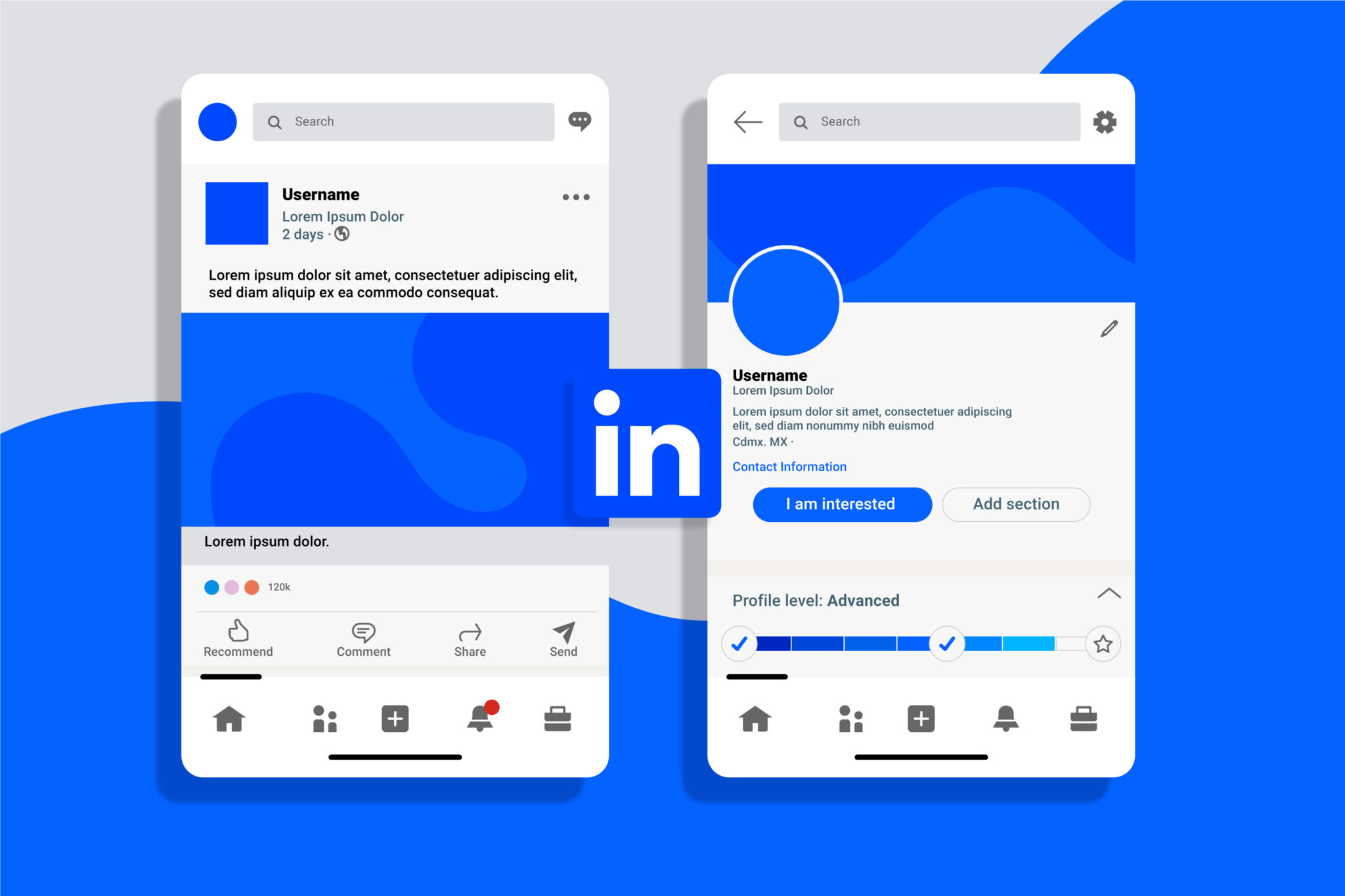Click the Comment icon on the post
Viewport: 1345px width, 896px height.
click(363, 632)
